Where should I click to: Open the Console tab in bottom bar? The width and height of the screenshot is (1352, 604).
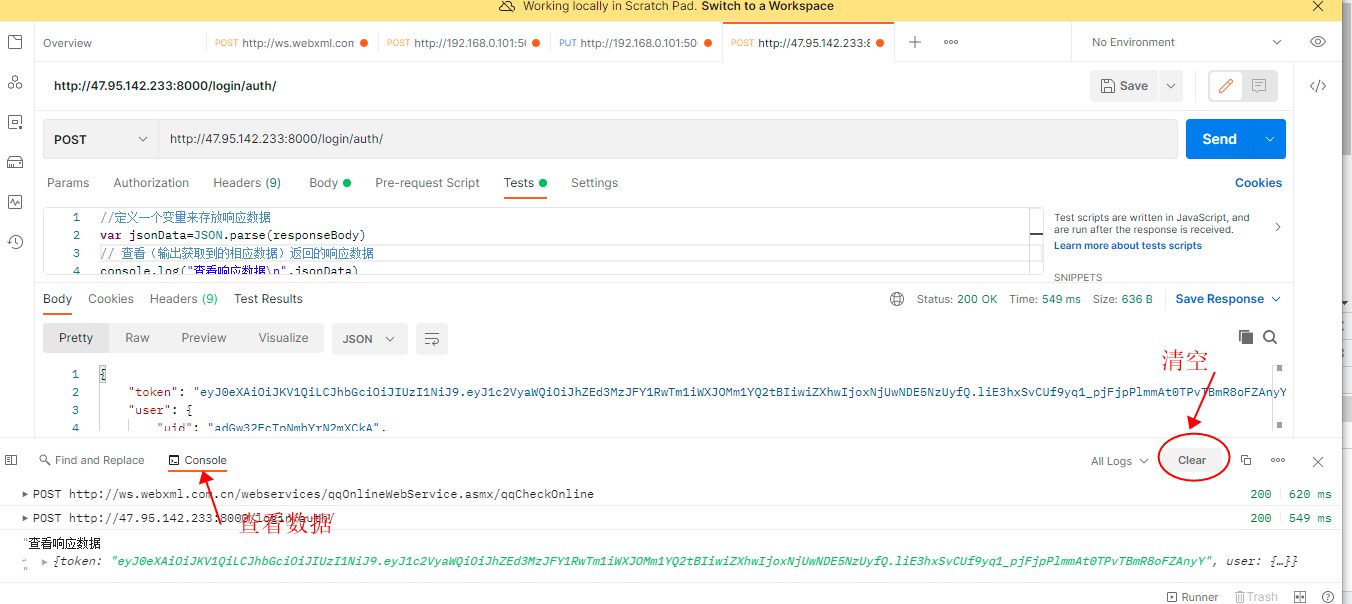click(x=198, y=460)
